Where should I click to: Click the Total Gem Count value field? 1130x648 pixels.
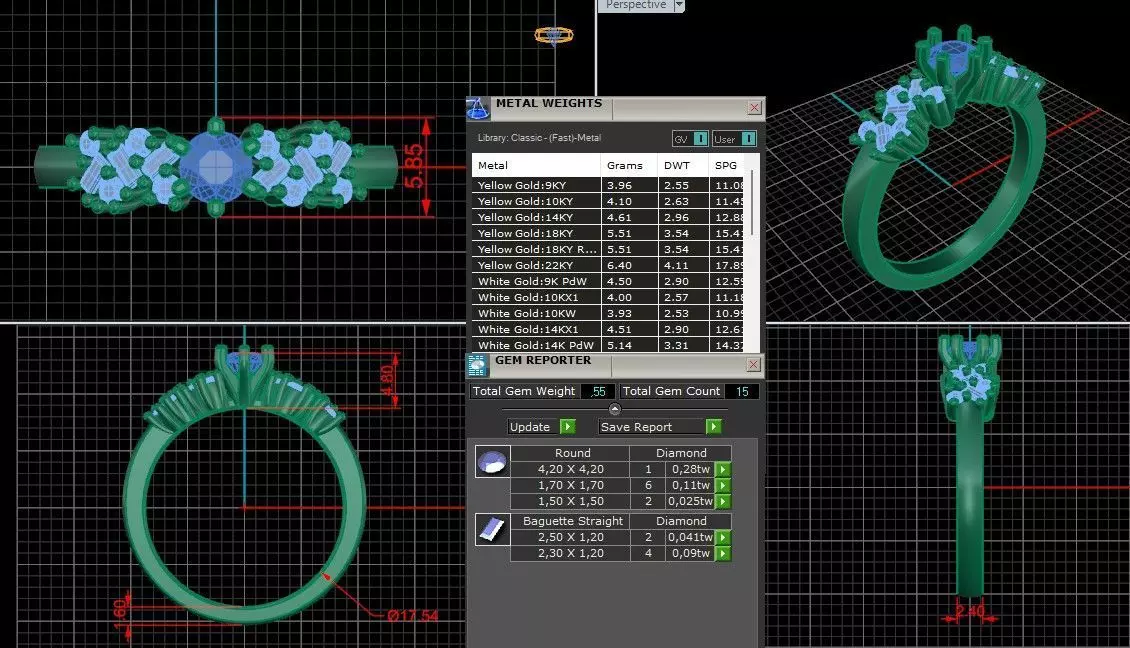coord(742,391)
